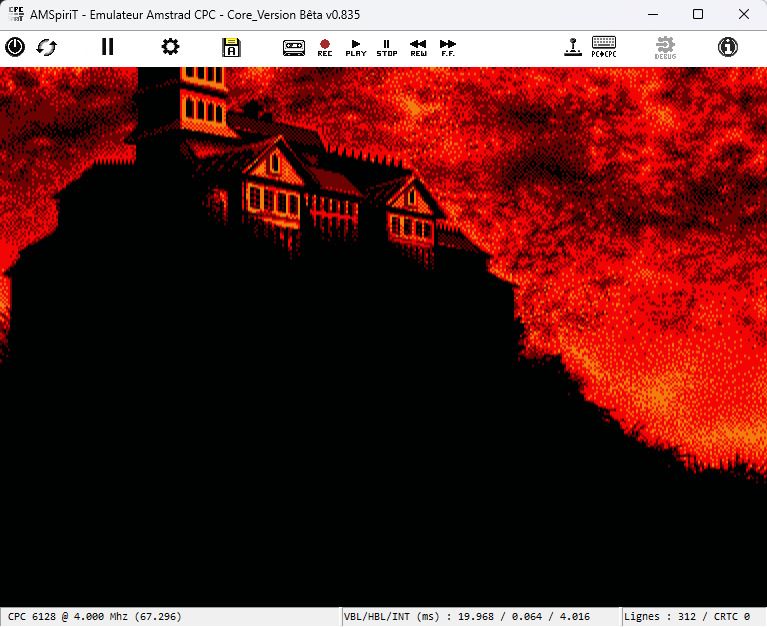Open the DEBUG tools icon
The width and height of the screenshot is (767, 627).
[665, 47]
